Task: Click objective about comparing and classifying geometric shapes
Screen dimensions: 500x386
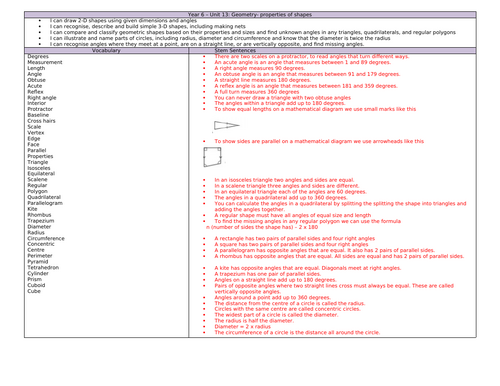Action: tap(253, 32)
